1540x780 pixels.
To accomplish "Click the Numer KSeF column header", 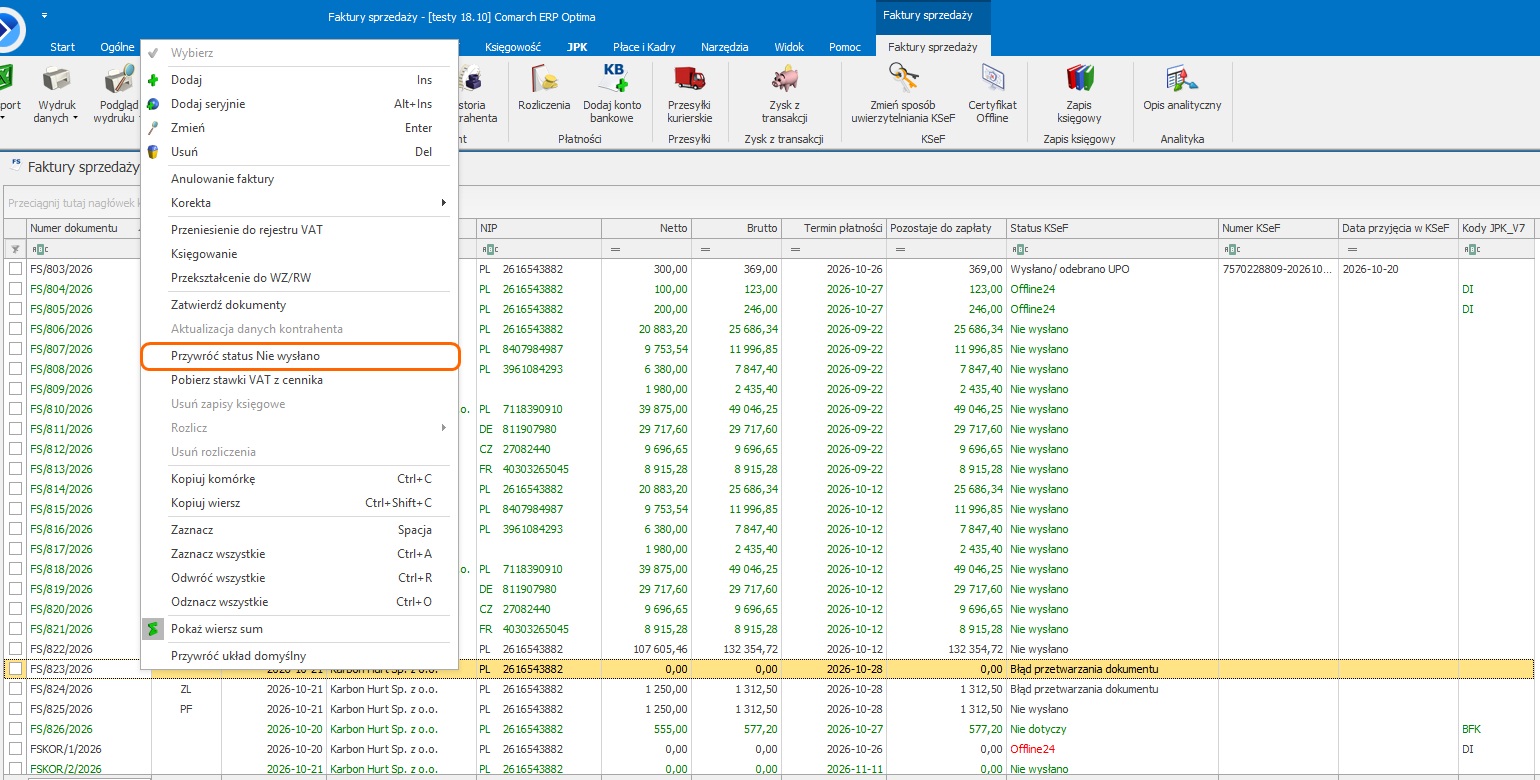I will 1279,228.
